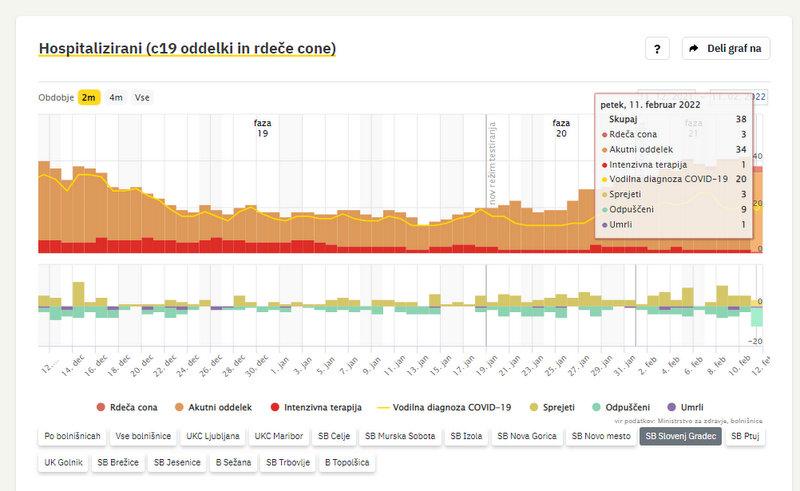Switch period to 4m
This screenshot has height=491, width=800.
[x=116, y=97]
